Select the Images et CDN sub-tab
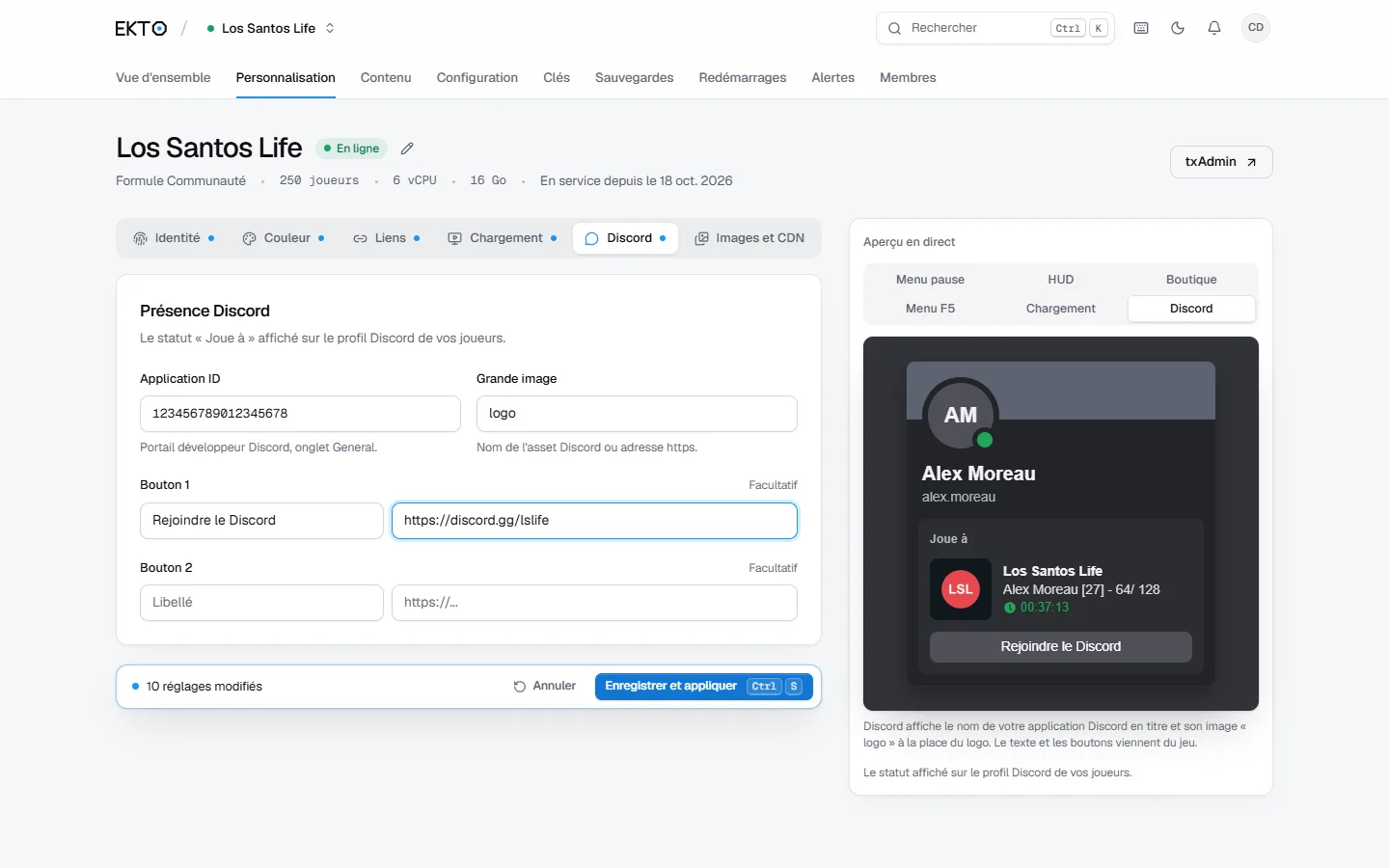Image resolution: width=1389 pixels, height=868 pixels. point(749,238)
